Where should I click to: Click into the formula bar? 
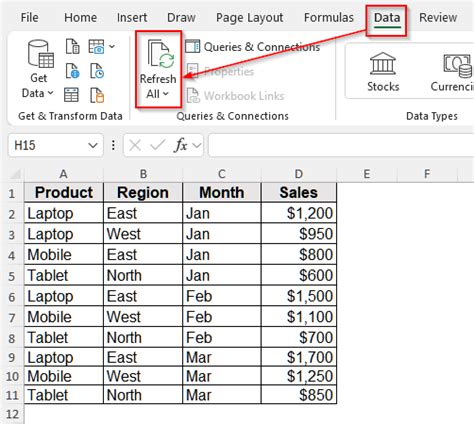tap(341, 145)
